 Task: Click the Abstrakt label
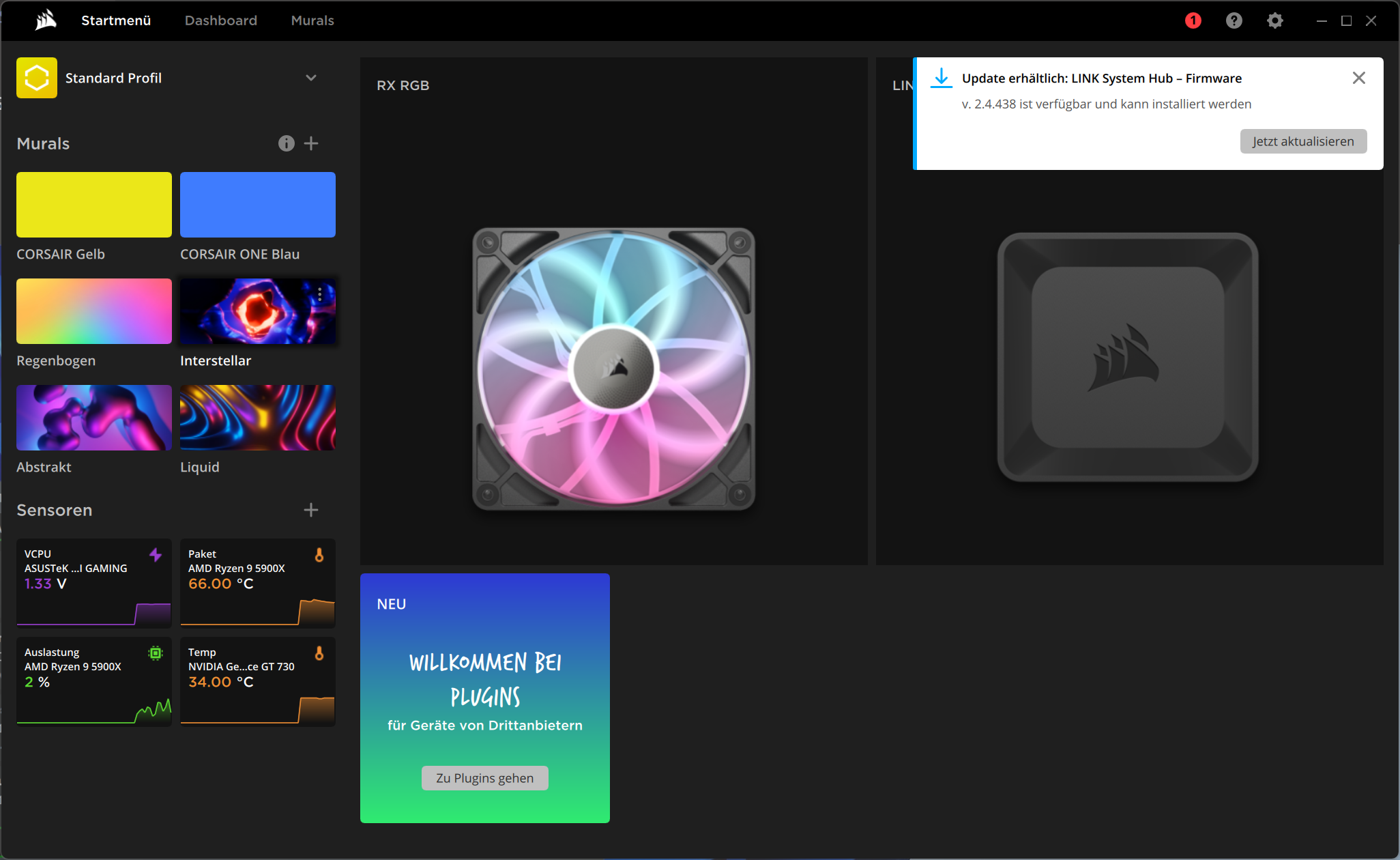tap(44, 467)
